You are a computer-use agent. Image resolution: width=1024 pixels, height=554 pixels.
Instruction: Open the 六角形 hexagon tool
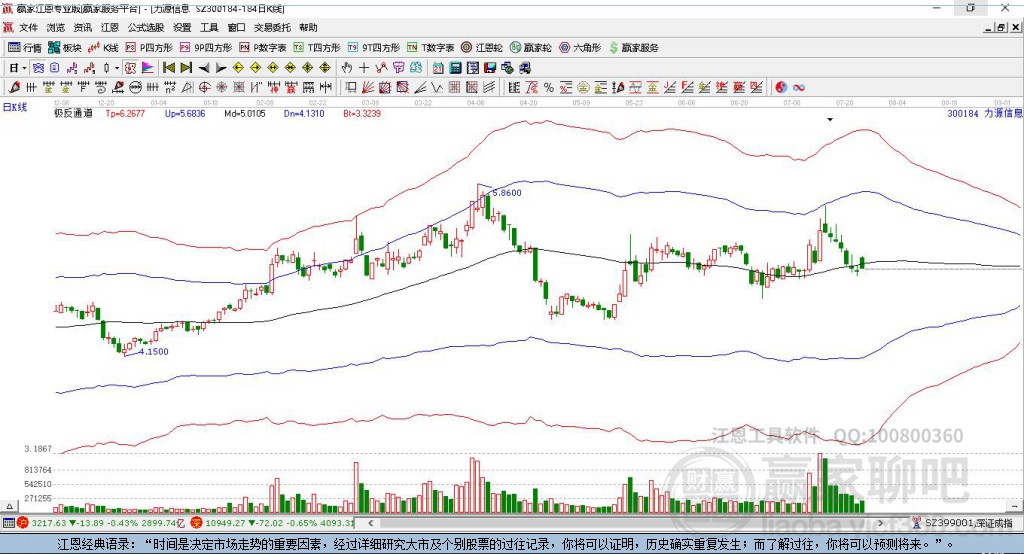(x=580, y=48)
